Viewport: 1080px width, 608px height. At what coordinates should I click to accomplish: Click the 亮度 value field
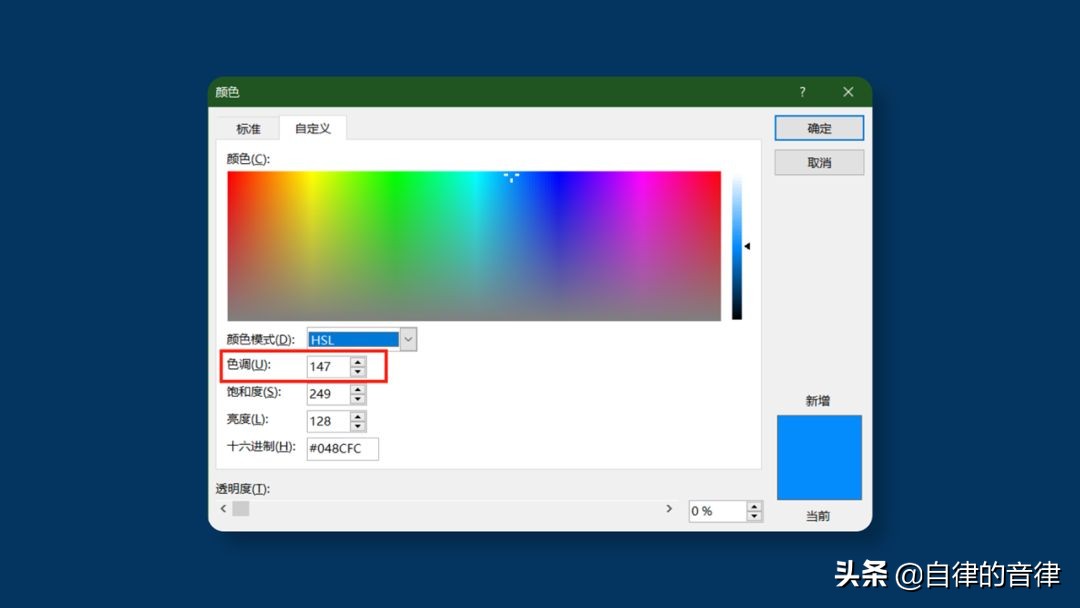[328, 421]
